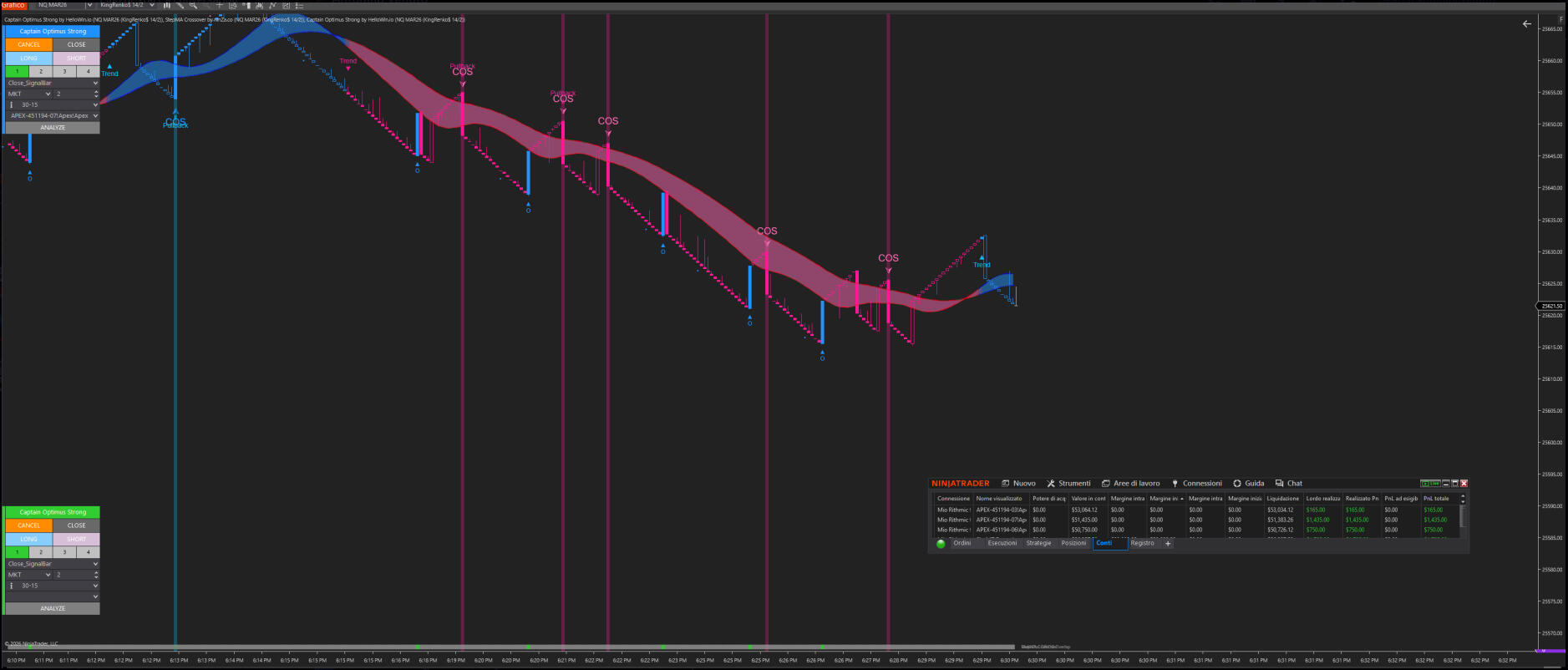Viewport: 1568px width, 670px height.
Task: Open the Chat speech bubble menu
Action: coord(1288,483)
